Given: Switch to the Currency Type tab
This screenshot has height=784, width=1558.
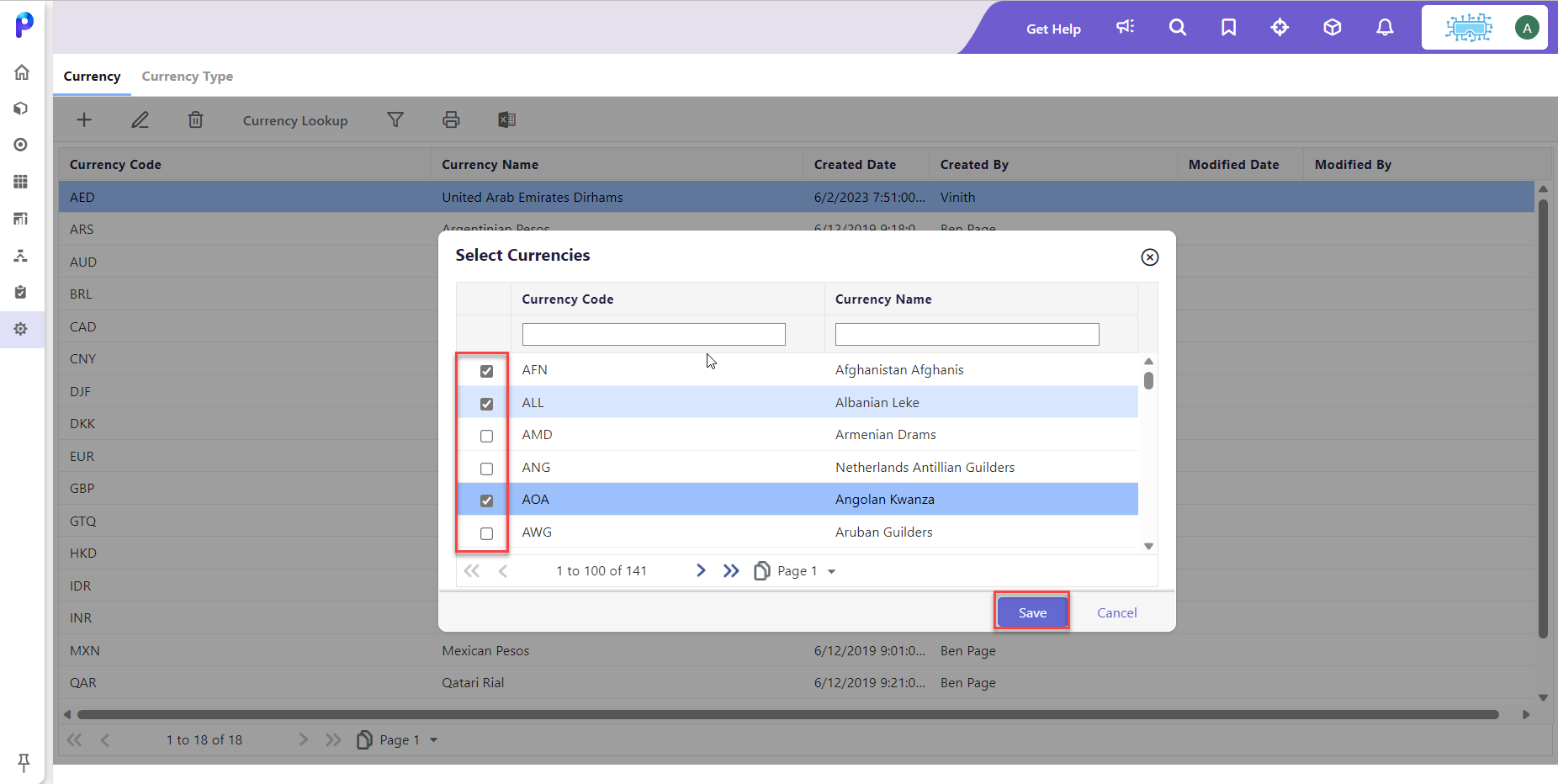Looking at the screenshot, I should coord(187,76).
